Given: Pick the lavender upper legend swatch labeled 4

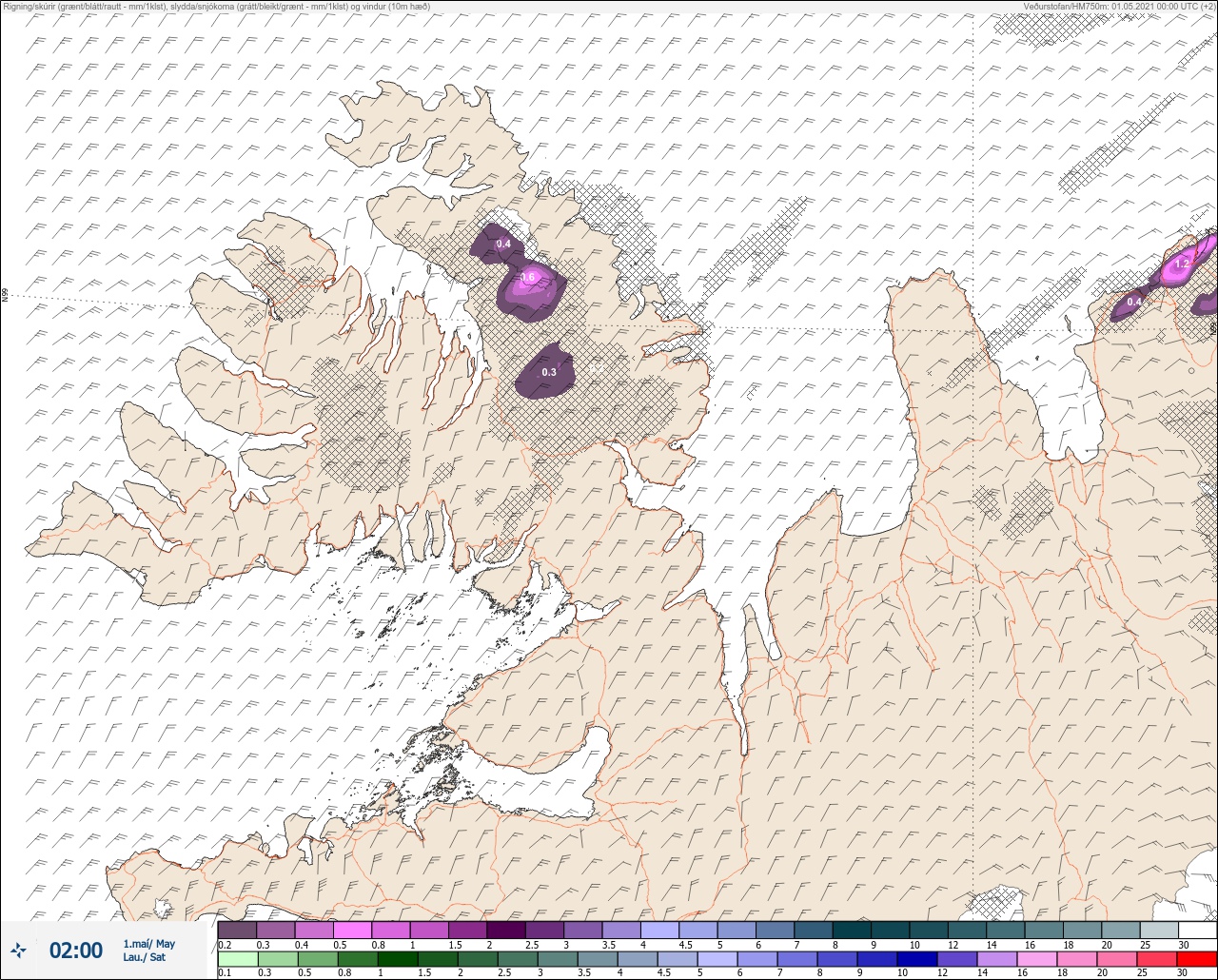Looking at the screenshot, I should [x=659, y=930].
